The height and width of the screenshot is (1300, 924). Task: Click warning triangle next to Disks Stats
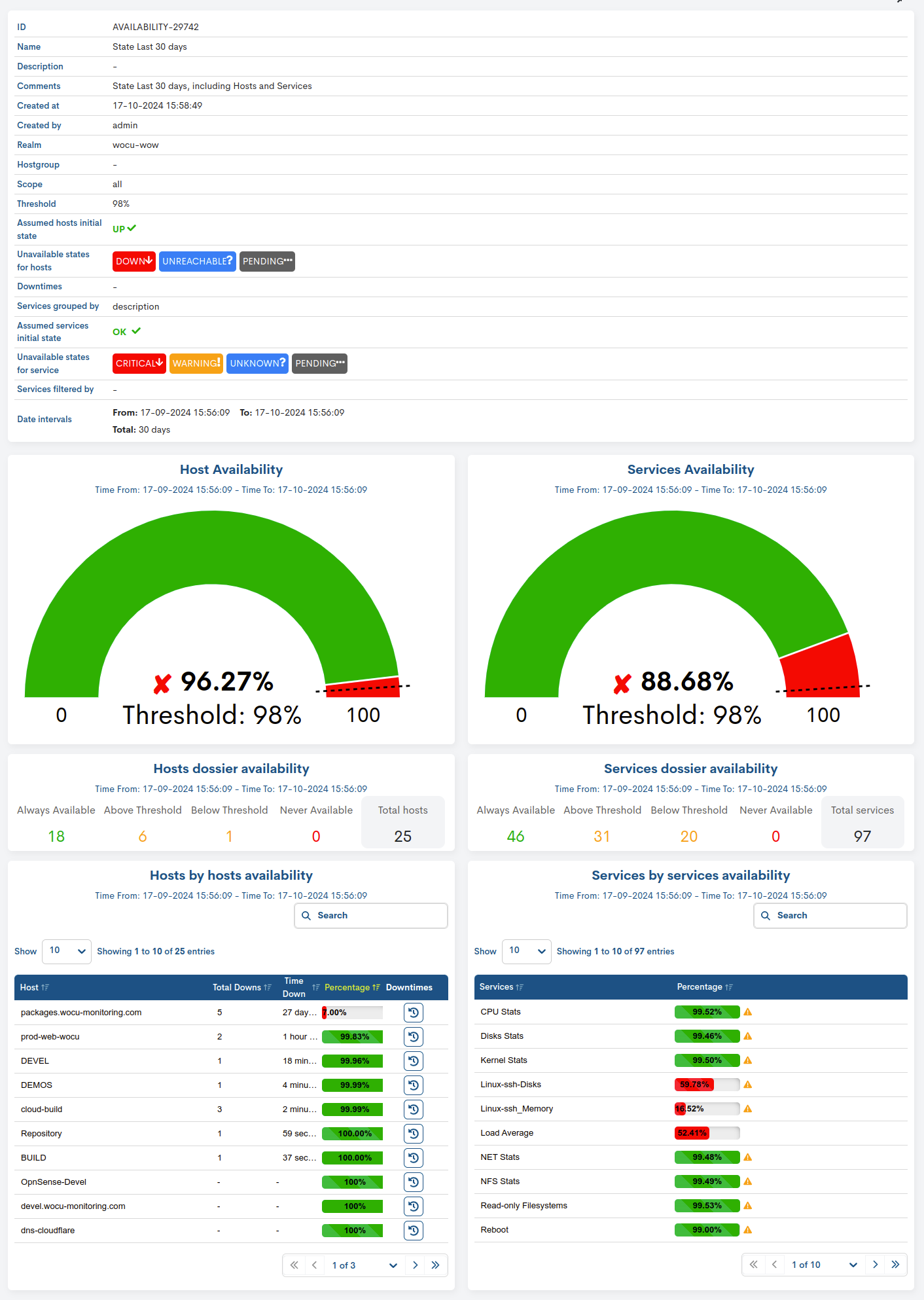point(748,1036)
